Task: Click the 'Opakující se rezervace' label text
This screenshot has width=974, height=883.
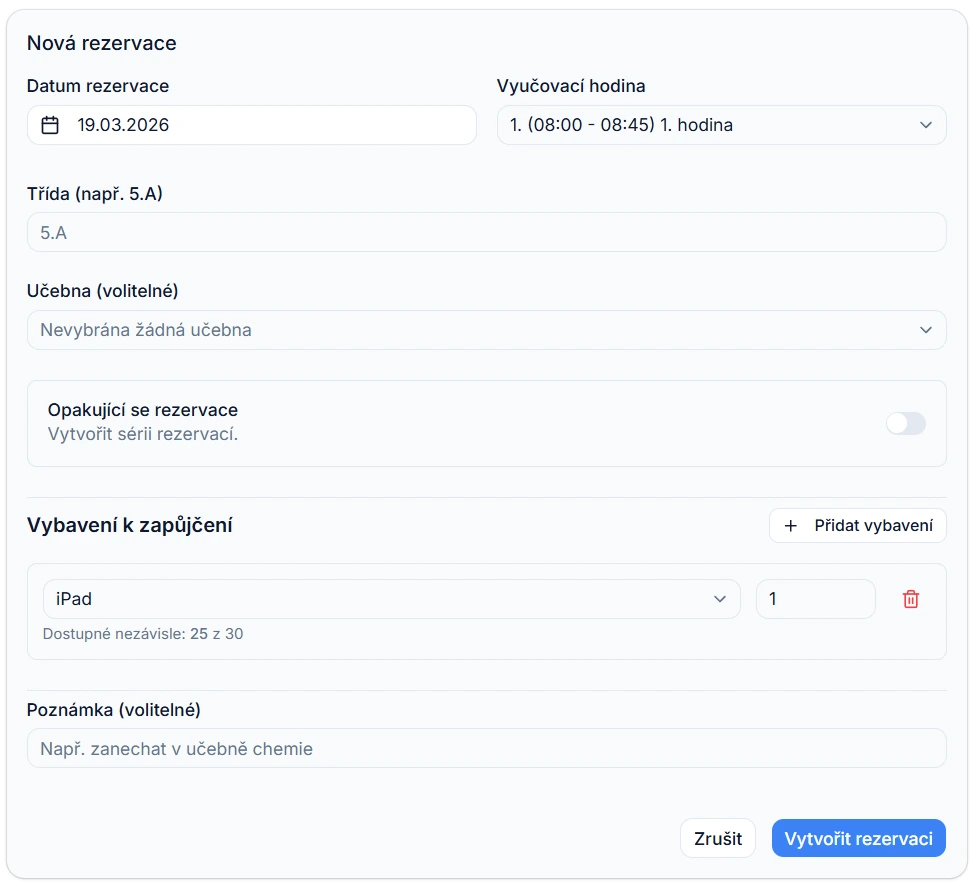Action: click(x=143, y=410)
